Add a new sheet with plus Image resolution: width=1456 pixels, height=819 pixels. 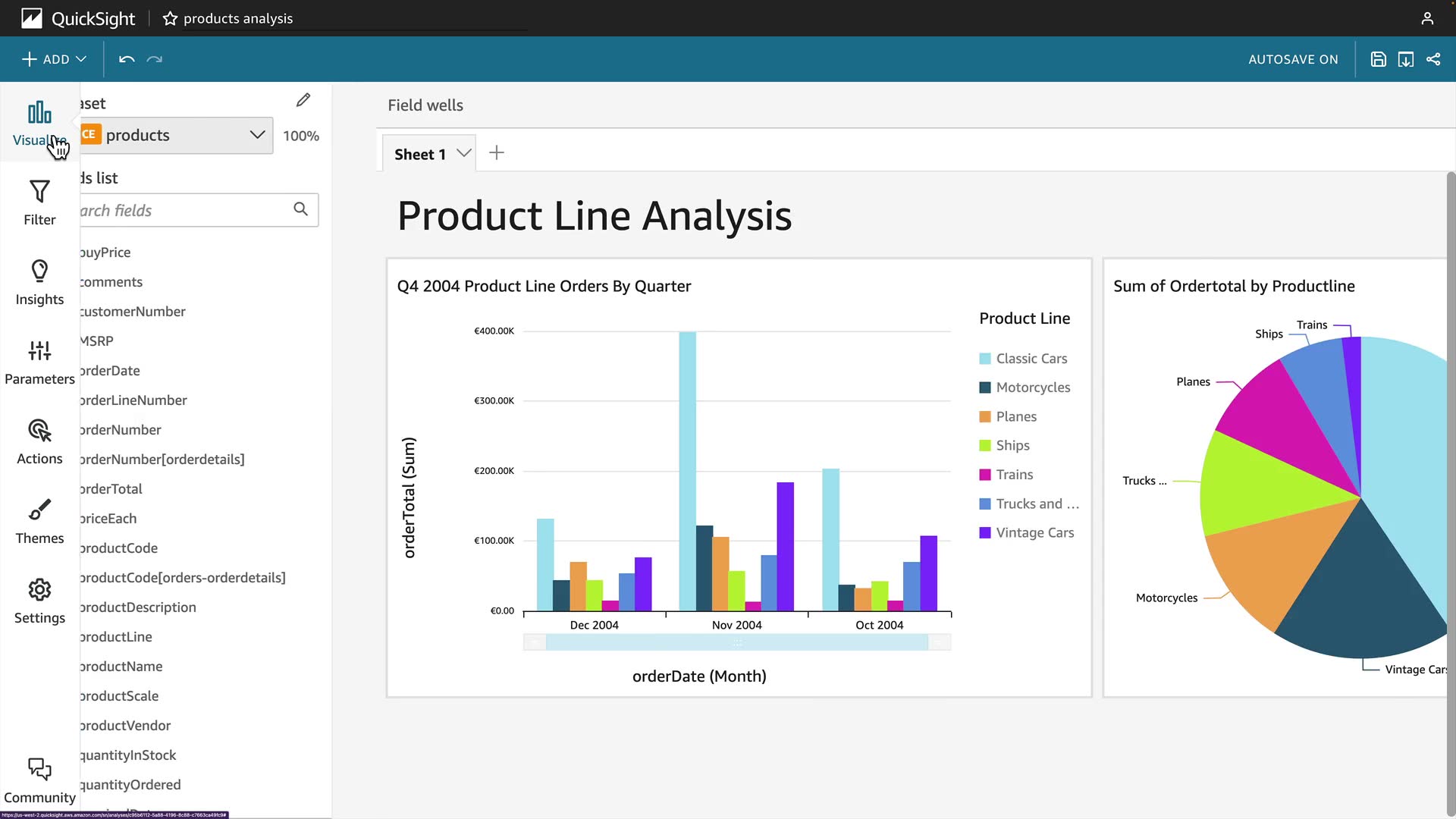coord(497,153)
